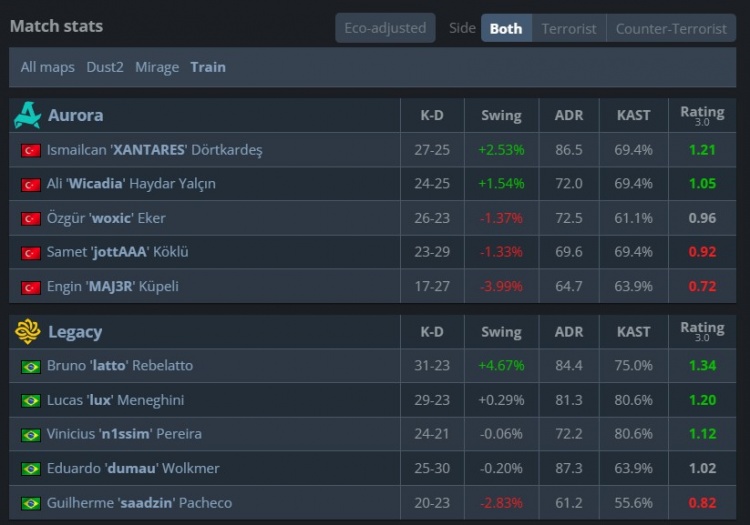
Task: Click the flag icon beside woxic
Action: (x=30, y=218)
